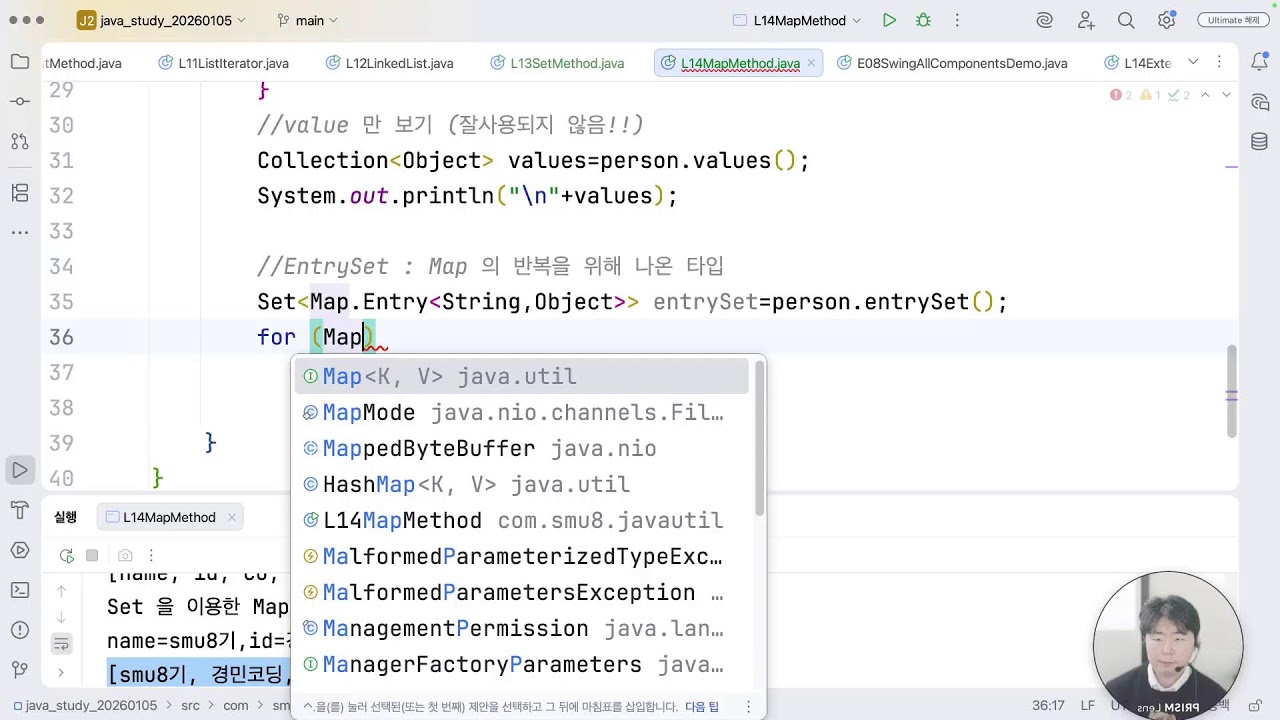The height and width of the screenshot is (720, 1280).
Task: Choose MalformedParametersException completion suggestion
Action: [521, 592]
